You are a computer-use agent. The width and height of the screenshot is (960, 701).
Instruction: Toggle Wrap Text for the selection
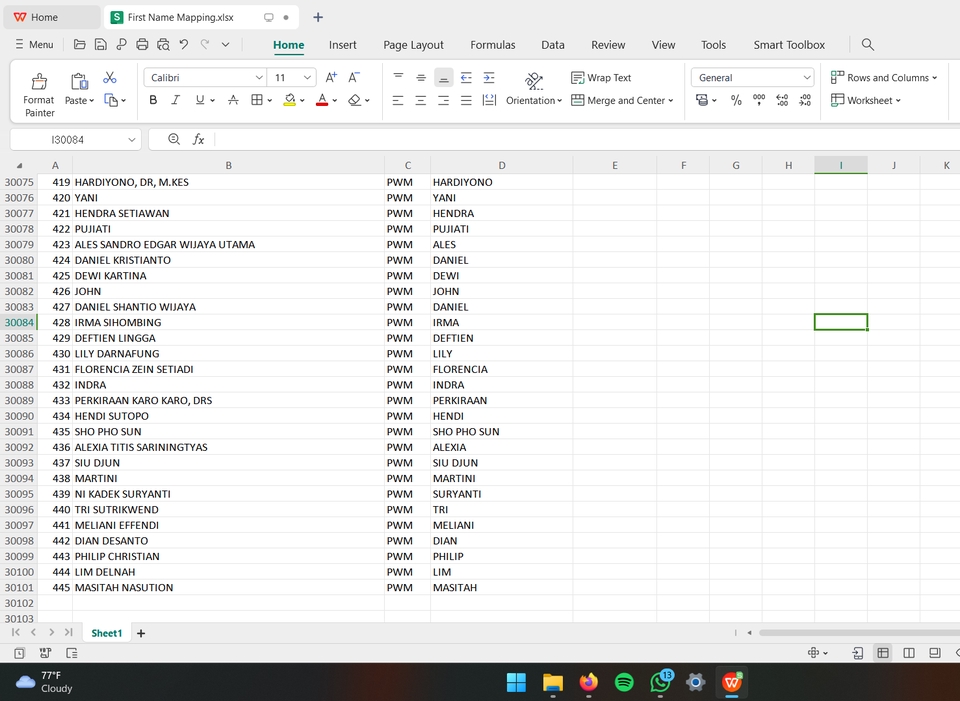click(x=601, y=77)
